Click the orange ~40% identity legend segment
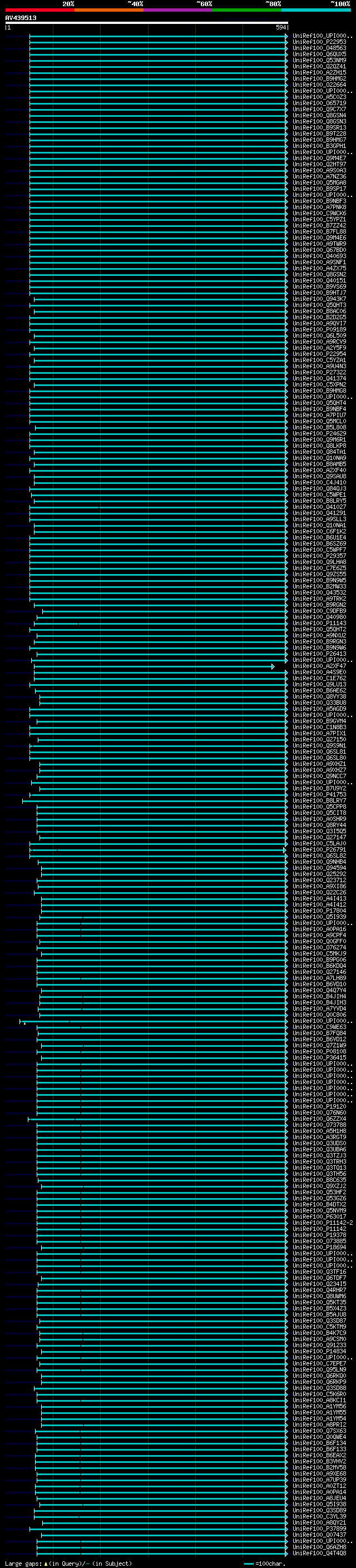This screenshot has height=1568, width=356. point(108,10)
